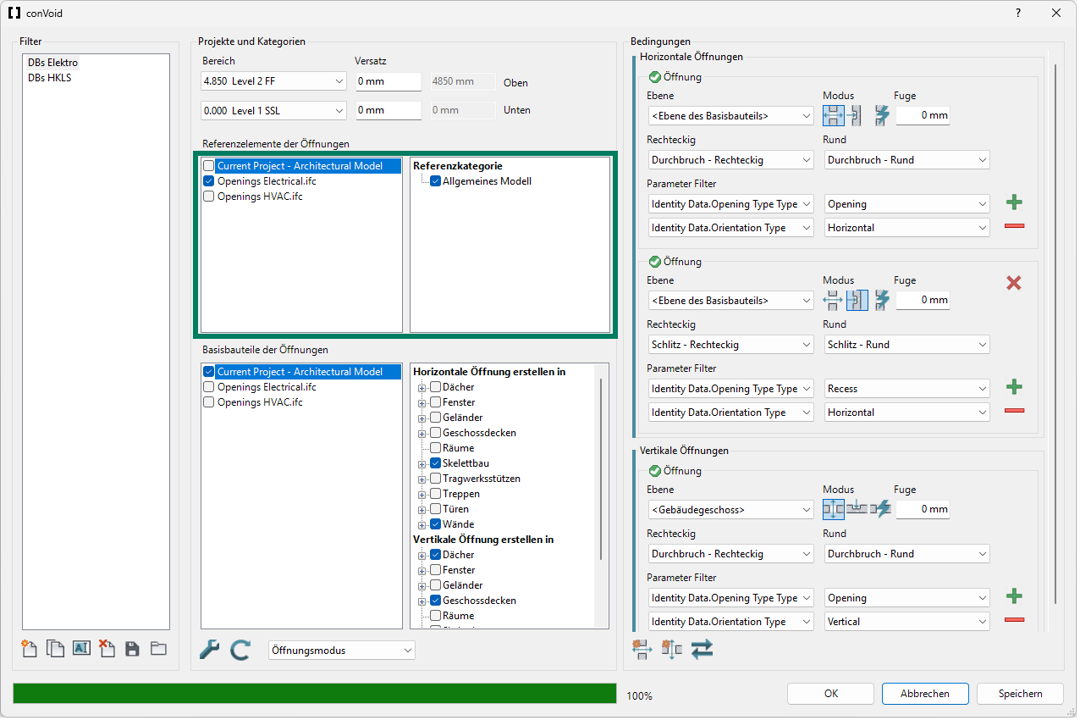Screen dimensions: 1080x720
Task: Toggle lightning mode icon in first Durchbruch group
Action: (x=882, y=115)
